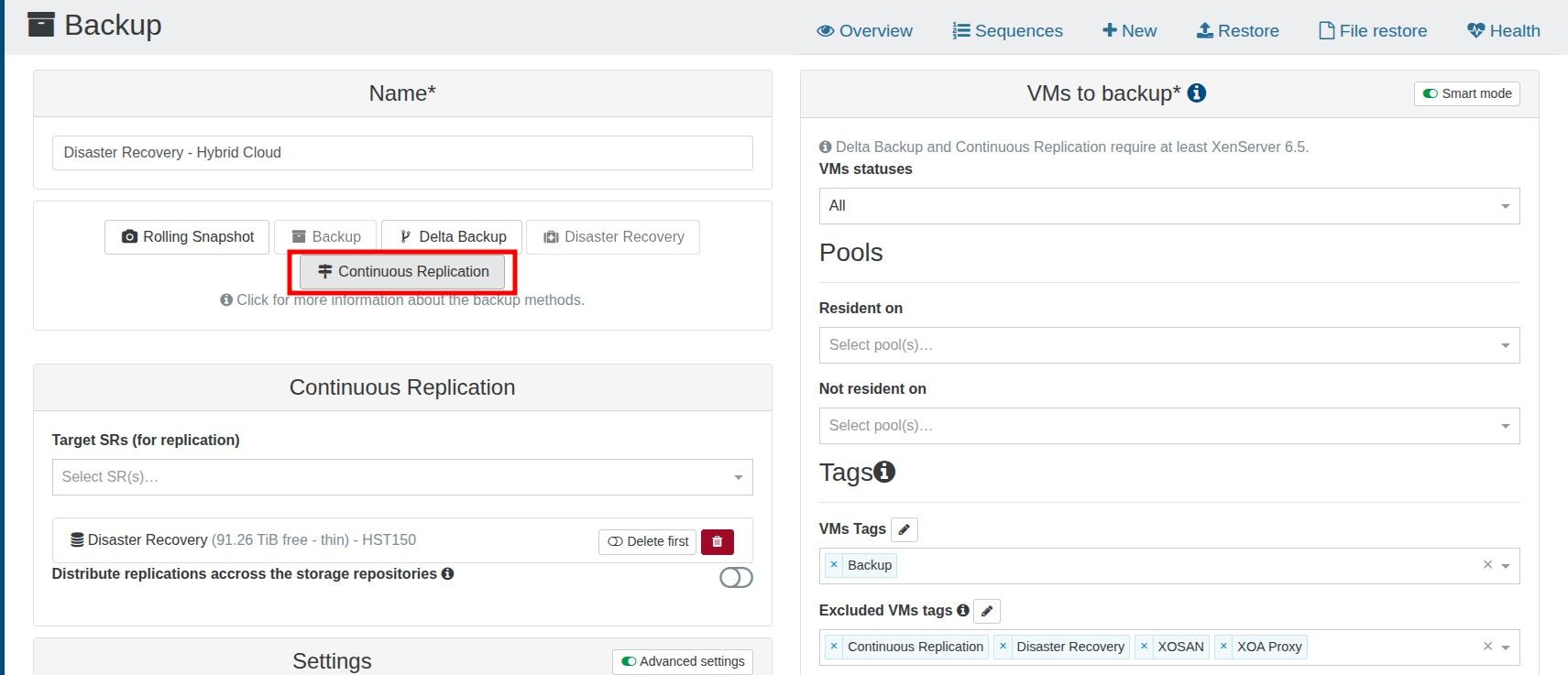
Task: Toggle Distribute replications across storage repositories switch
Action: click(736, 577)
